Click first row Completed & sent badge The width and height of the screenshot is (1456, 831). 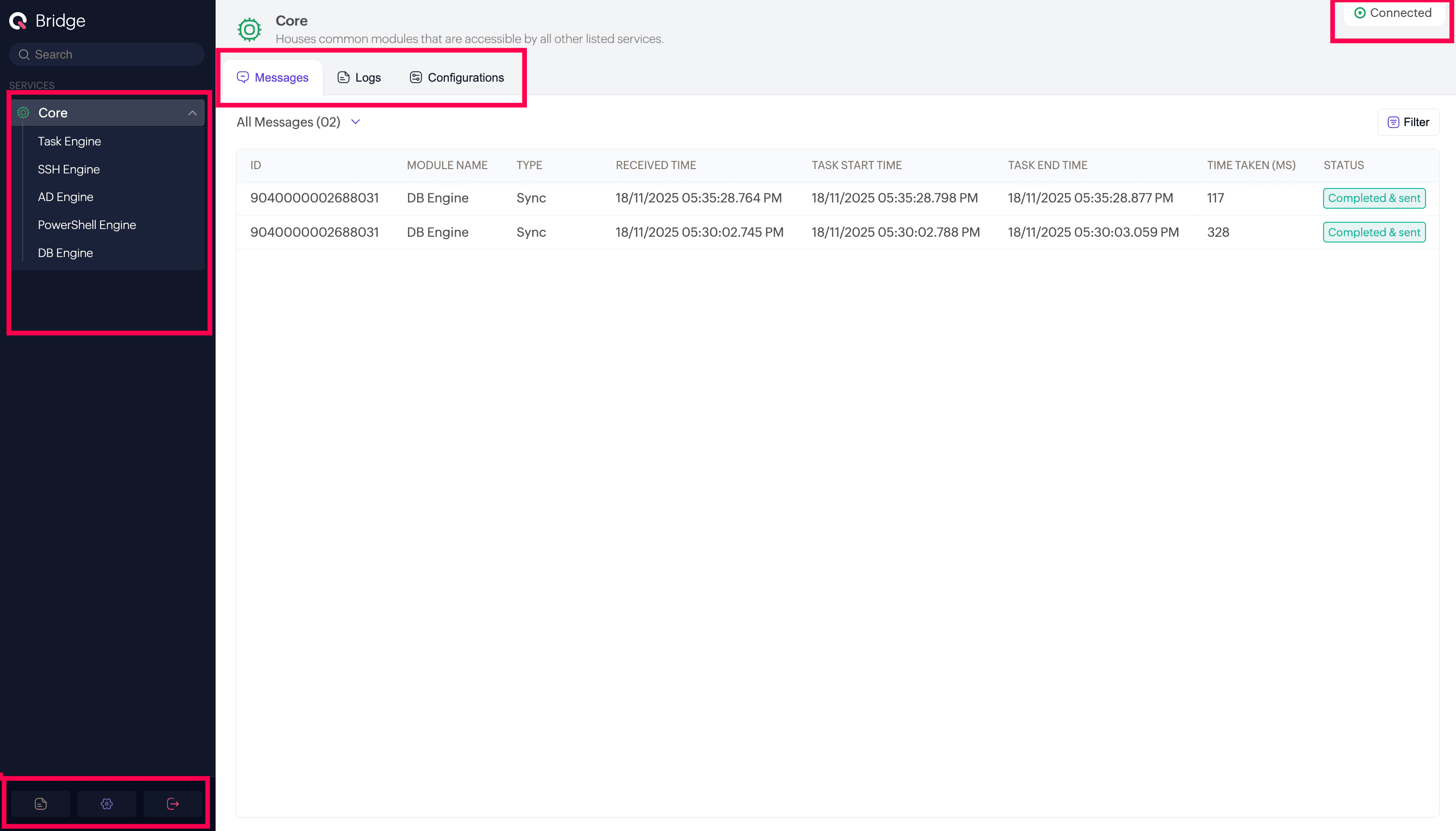click(x=1374, y=198)
